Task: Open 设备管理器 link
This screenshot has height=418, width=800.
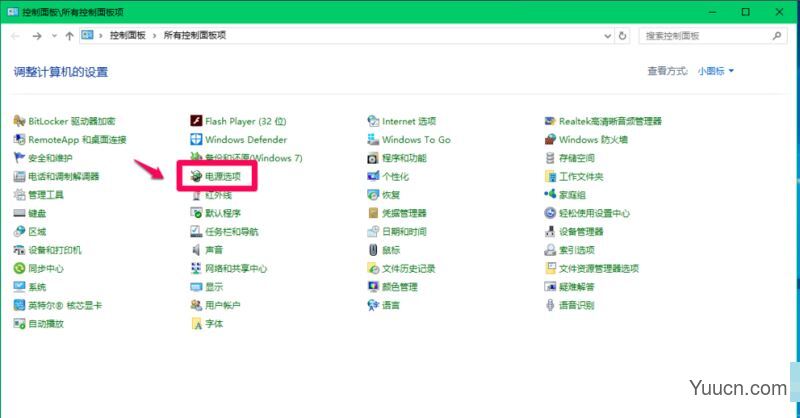Action: pos(581,231)
